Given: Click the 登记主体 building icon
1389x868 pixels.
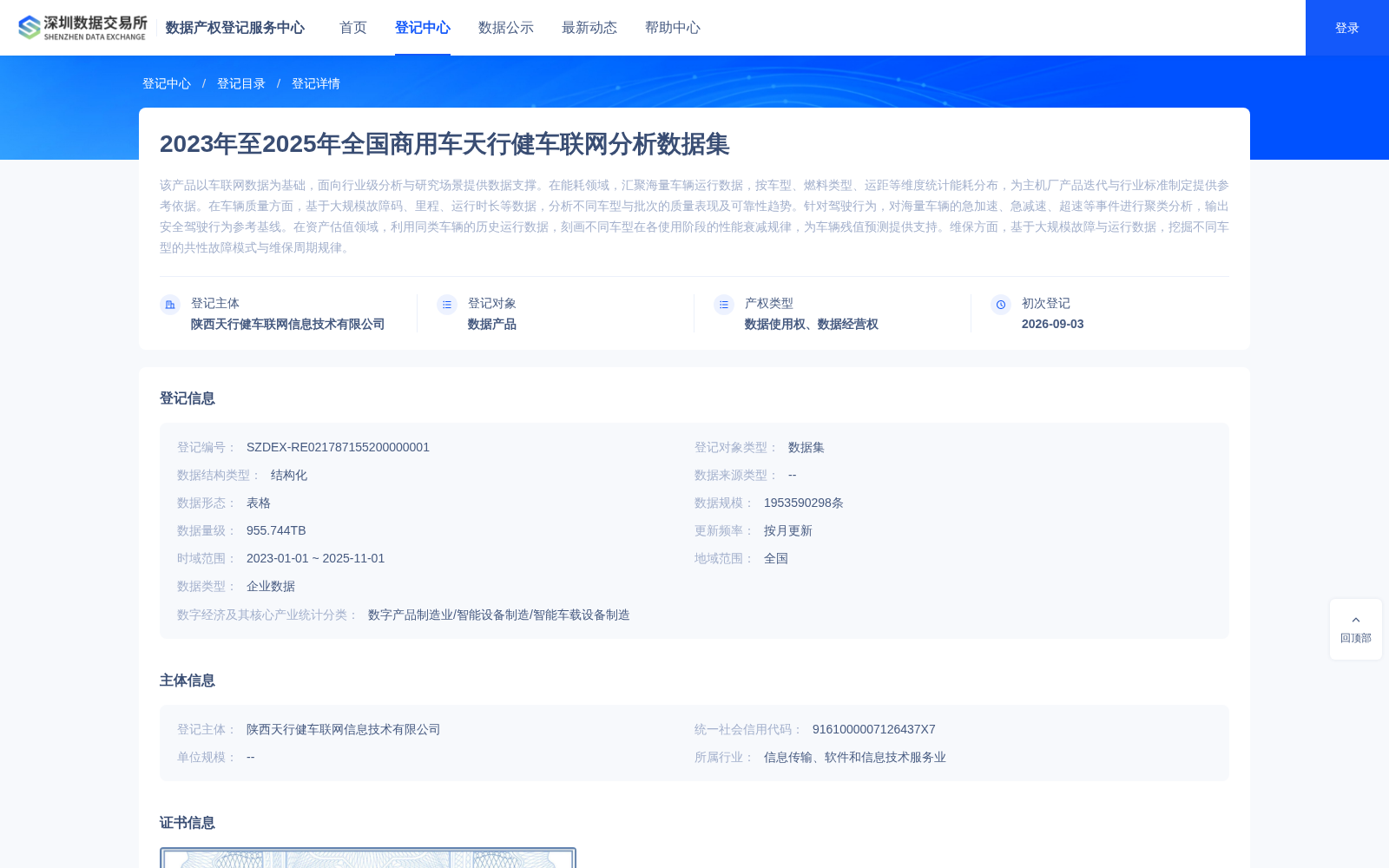Looking at the screenshot, I should point(170,305).
